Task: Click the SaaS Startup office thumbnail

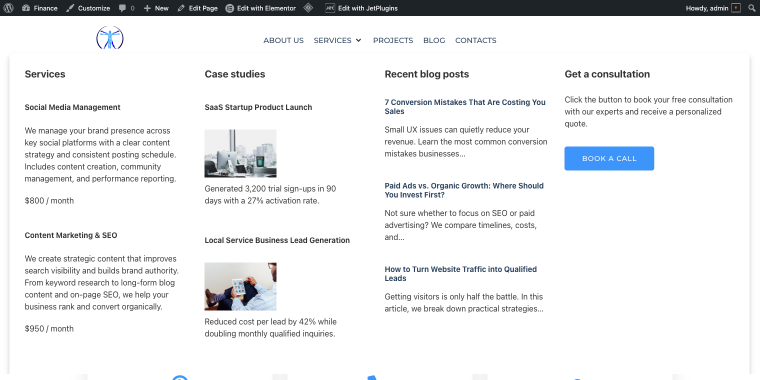Action: point(240,153)
